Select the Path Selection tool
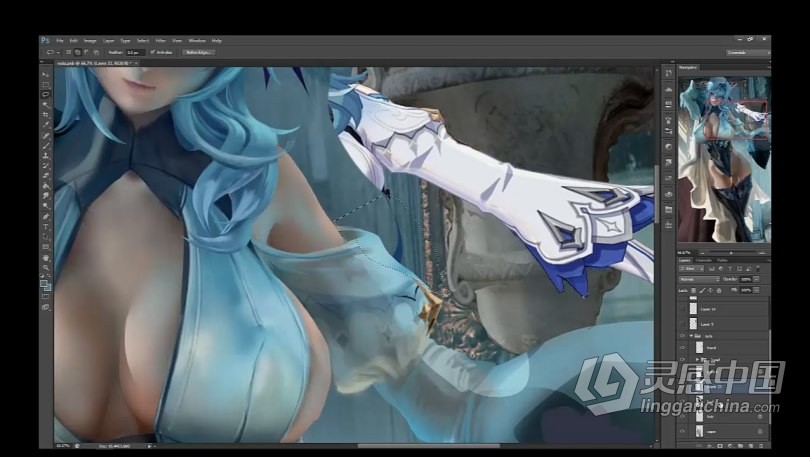Viewport: 810px width, 457px height. 45,237
